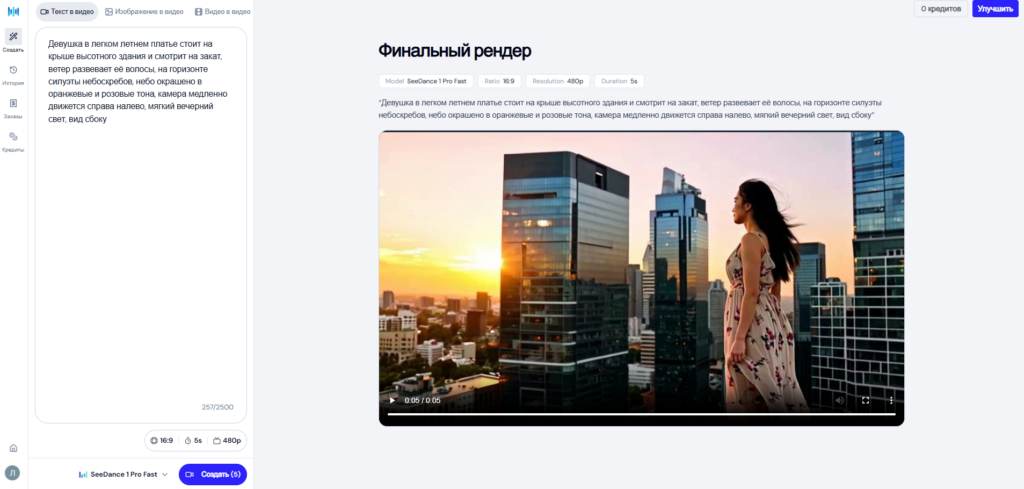
Task: Change the 5s duration setting
Action: (x=193, y=441)
